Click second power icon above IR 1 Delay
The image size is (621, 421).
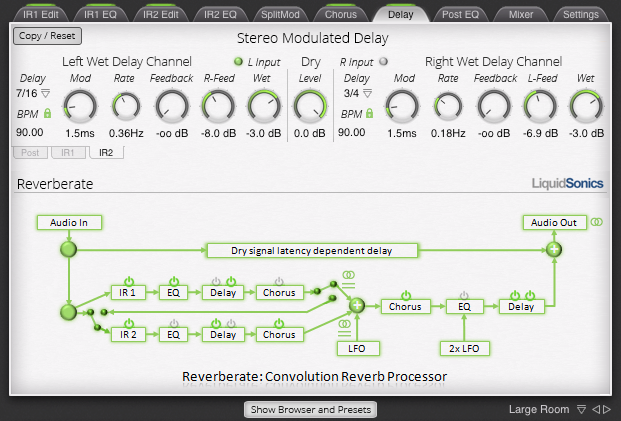[x=231, y=281]
